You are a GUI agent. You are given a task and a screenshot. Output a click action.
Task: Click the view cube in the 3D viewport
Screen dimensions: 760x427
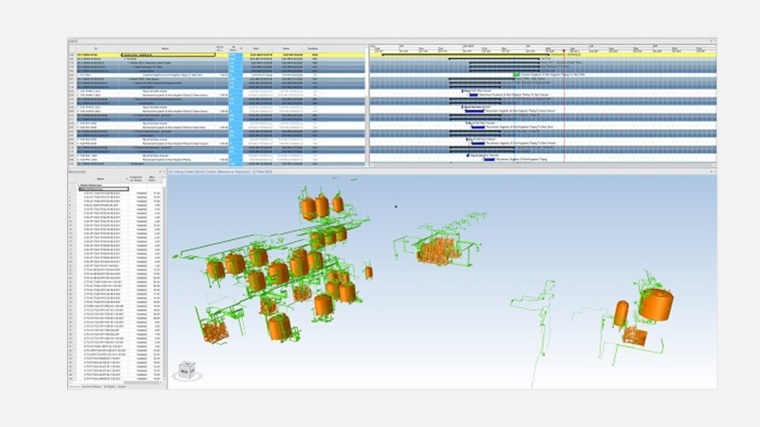pos(187,370)
